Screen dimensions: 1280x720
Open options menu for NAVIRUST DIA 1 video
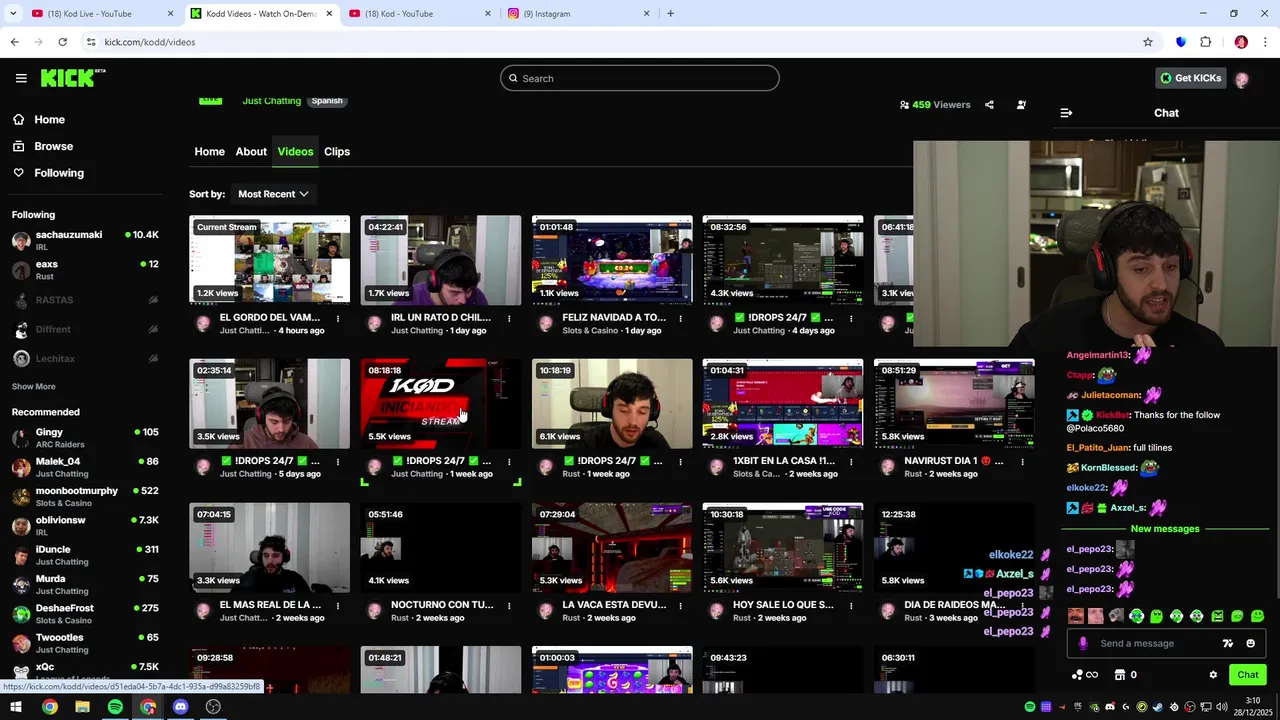pyautogui.click(x=1022, y=462)
